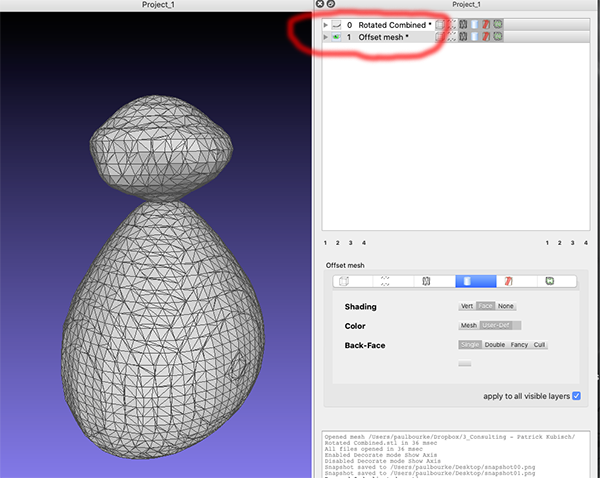Viewport: 600px width, 478px height.
Task: Toggle green edge decorator for Rotated Combined layer
Action: coord(497,25)
